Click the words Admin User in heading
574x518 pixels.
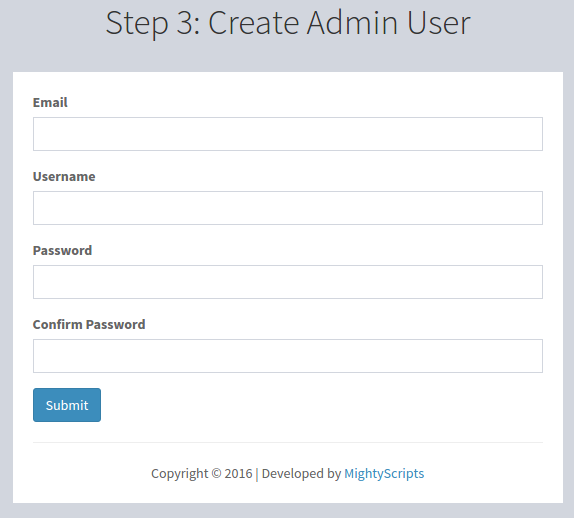388,23
